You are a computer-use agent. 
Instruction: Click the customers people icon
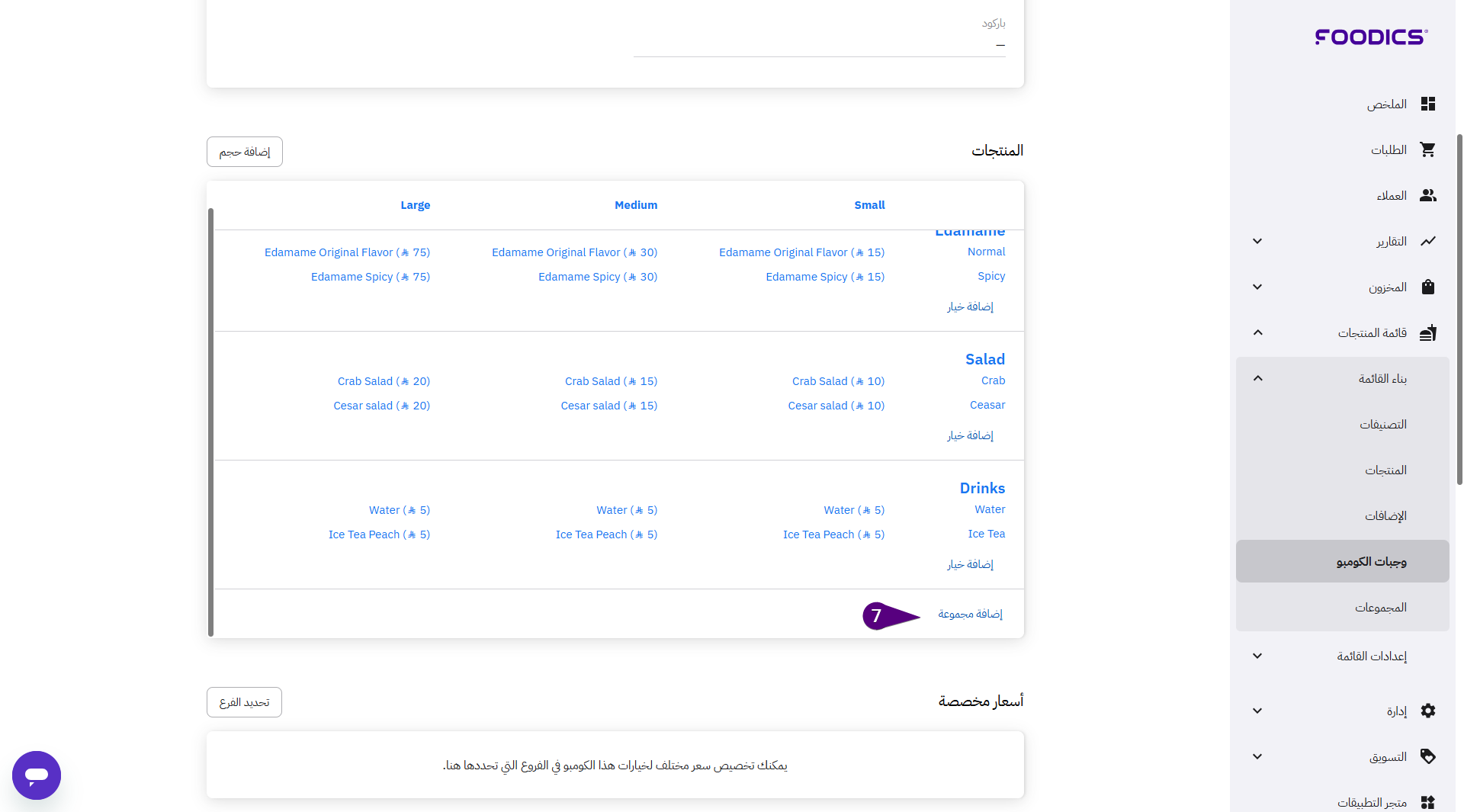(1427, 195)
